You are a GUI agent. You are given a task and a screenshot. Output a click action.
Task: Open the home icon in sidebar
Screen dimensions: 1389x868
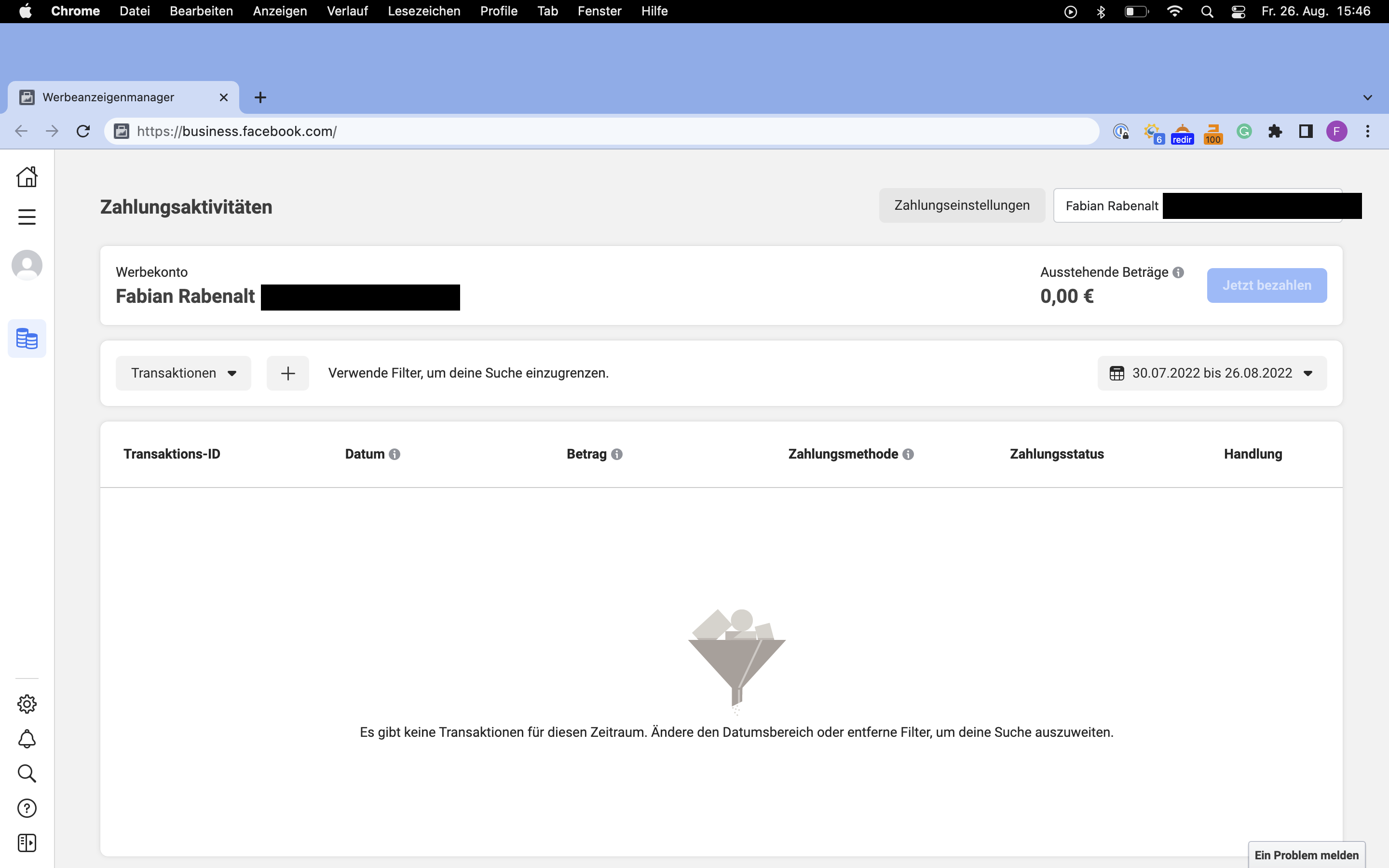pos(27,177)
